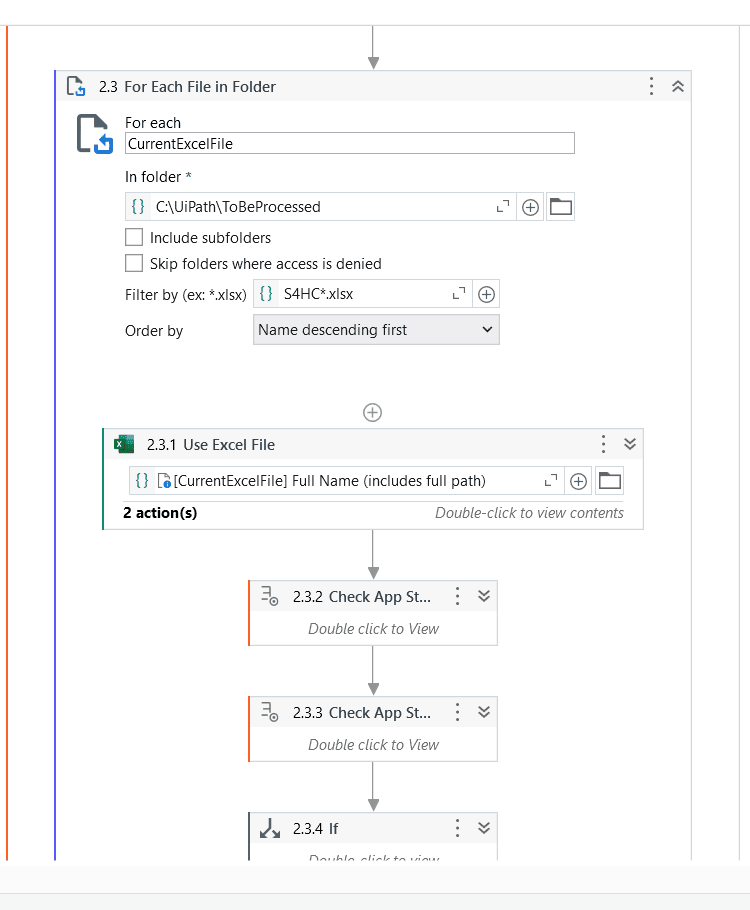
Task: Add activity with plus above Use Excel File
Action: 372,413
